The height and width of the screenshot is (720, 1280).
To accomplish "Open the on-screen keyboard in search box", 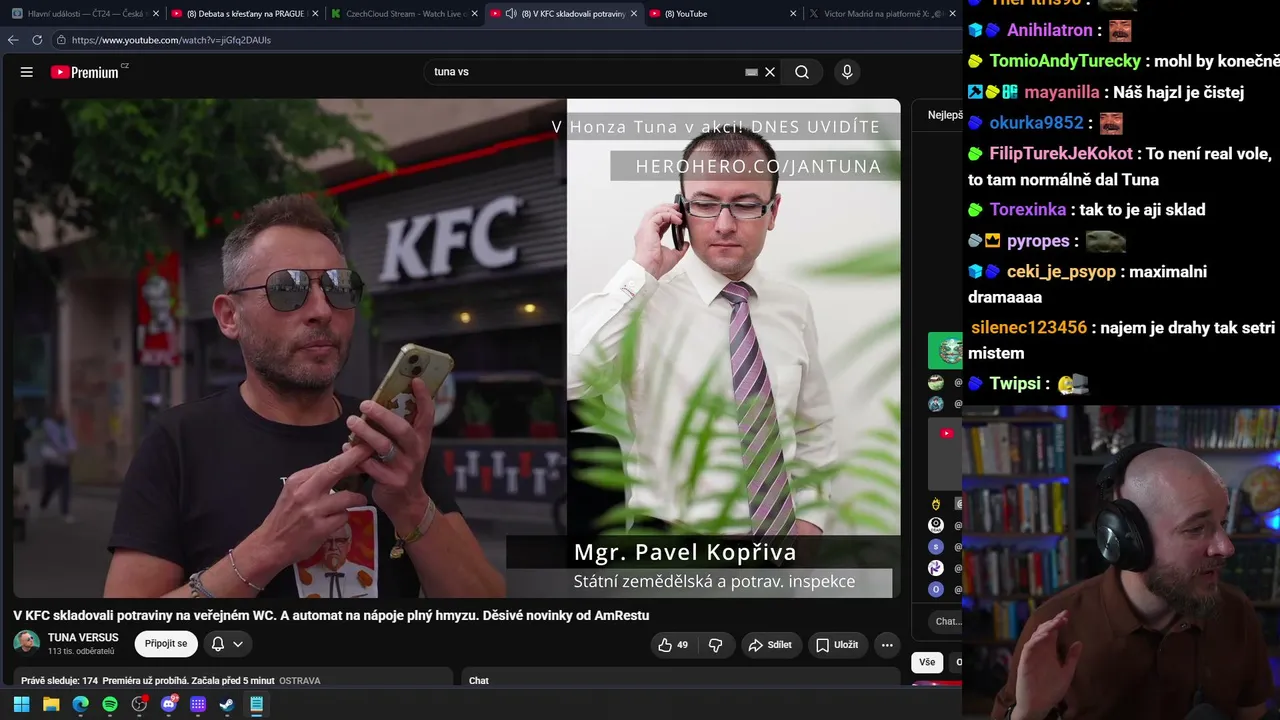I will 751,72.
